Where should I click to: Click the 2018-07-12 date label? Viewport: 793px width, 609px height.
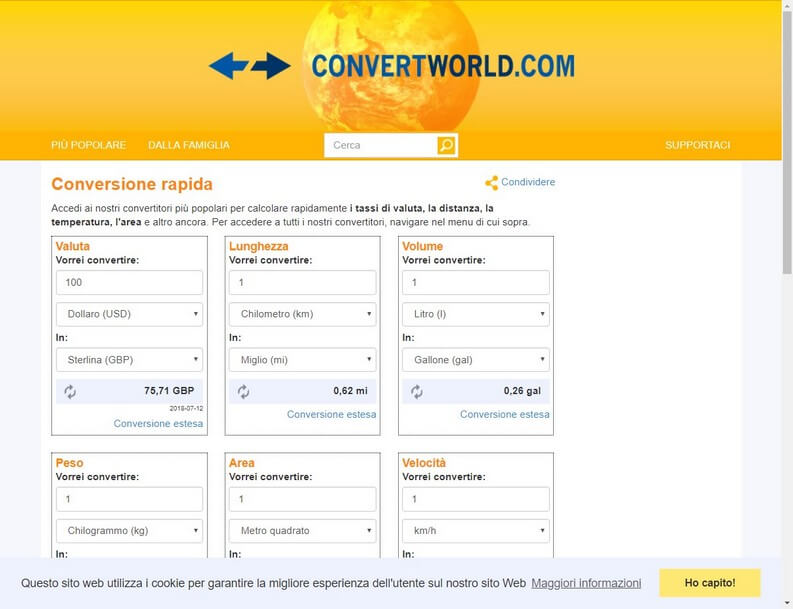[186, 408]
